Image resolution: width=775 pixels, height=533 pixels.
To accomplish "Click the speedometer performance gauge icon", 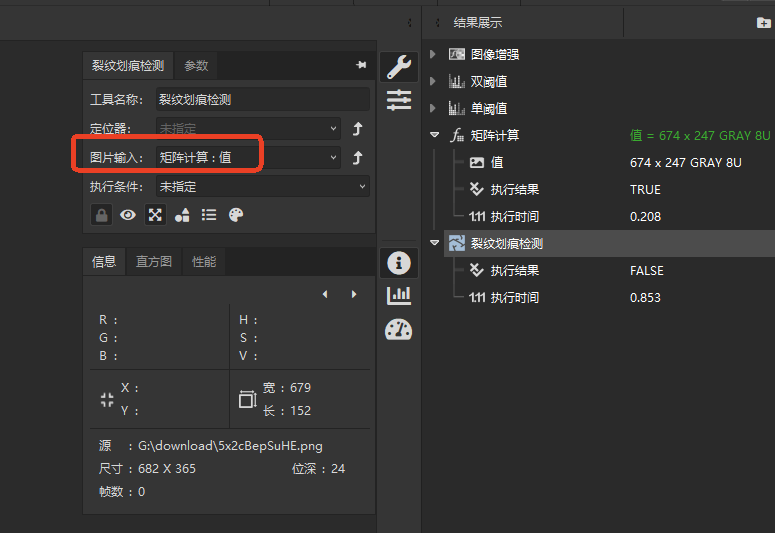I will pos(399,329).
